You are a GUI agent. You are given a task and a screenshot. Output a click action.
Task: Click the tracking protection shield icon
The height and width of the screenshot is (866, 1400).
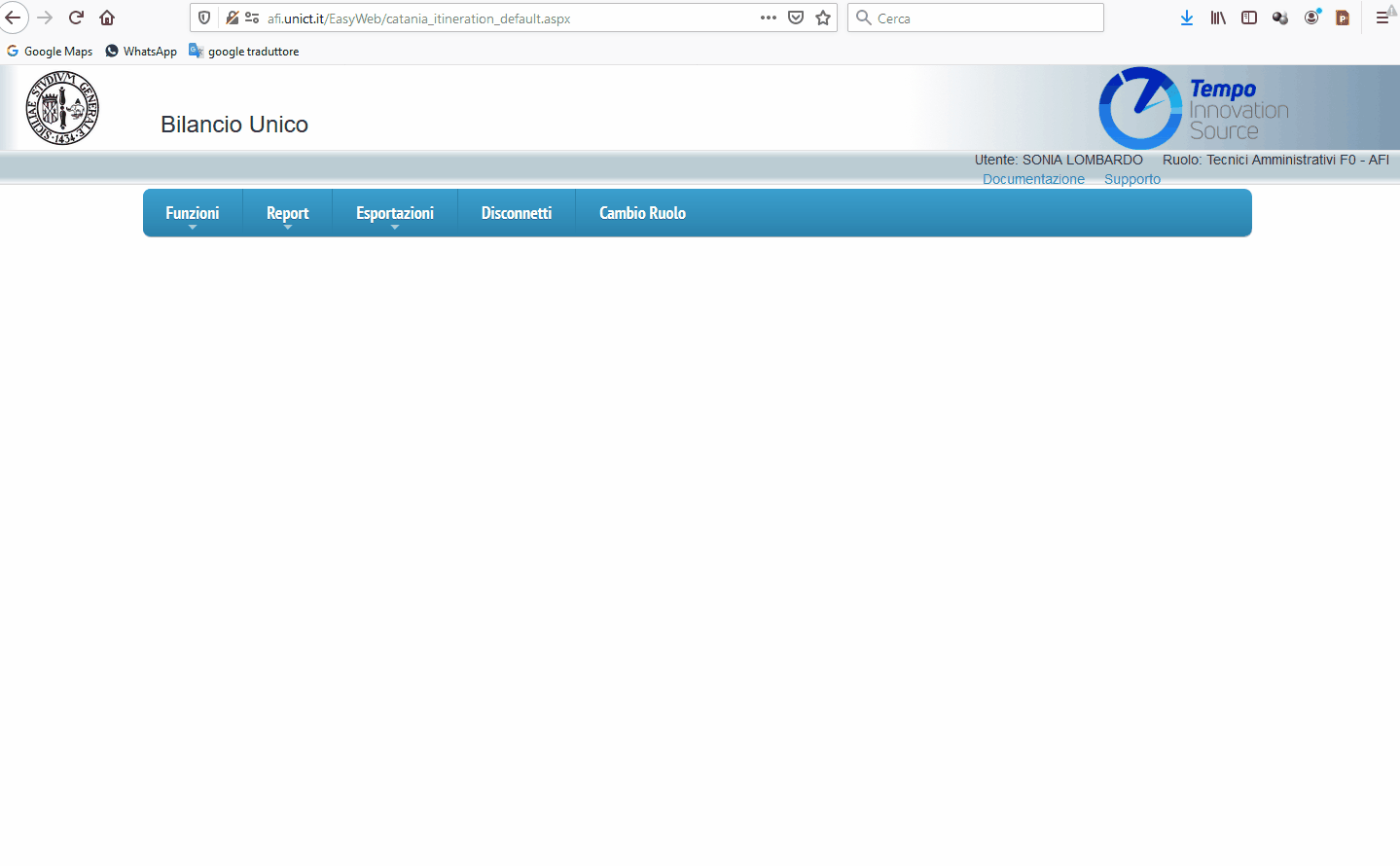point(204,18)
